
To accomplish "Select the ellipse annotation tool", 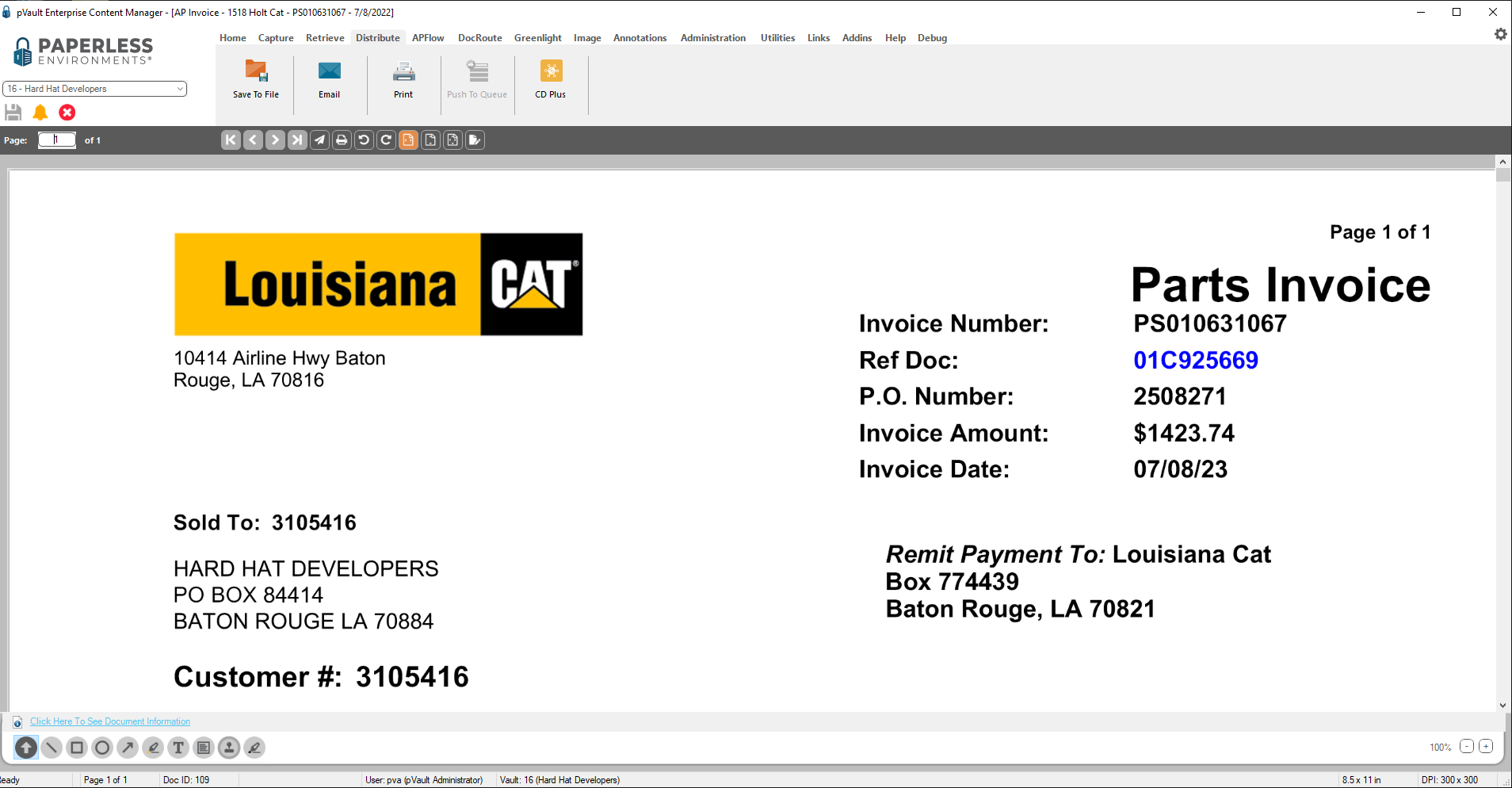I will click(102, 748).
